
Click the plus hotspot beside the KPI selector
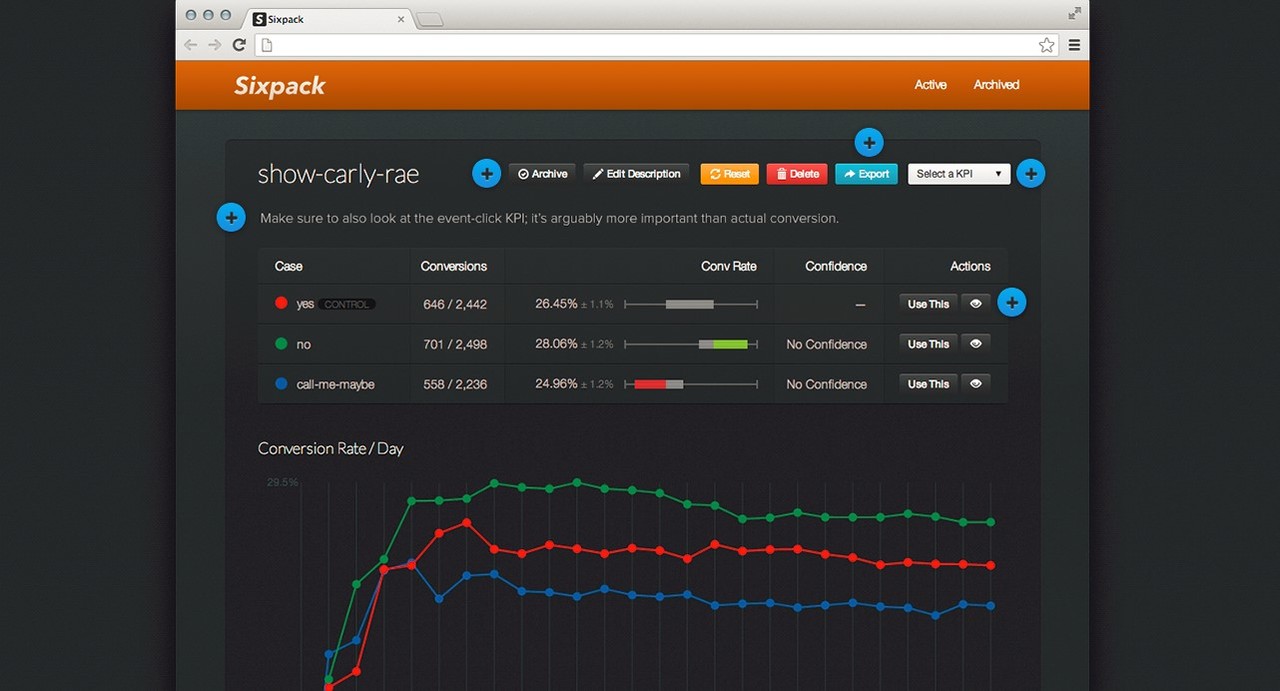tap(1030, 174)
